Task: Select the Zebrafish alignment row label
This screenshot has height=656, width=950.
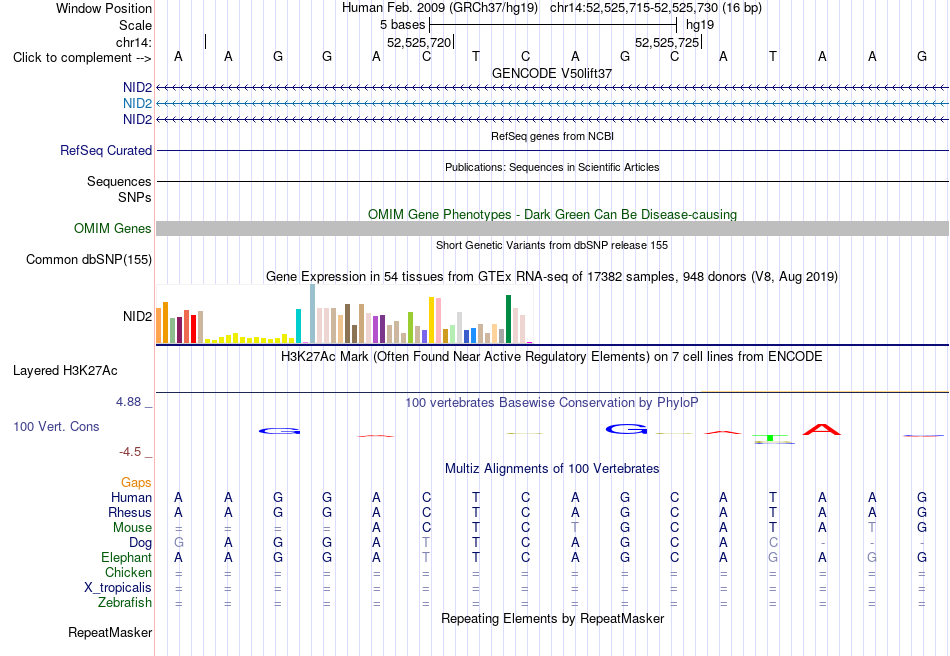Action: (125, 603)
